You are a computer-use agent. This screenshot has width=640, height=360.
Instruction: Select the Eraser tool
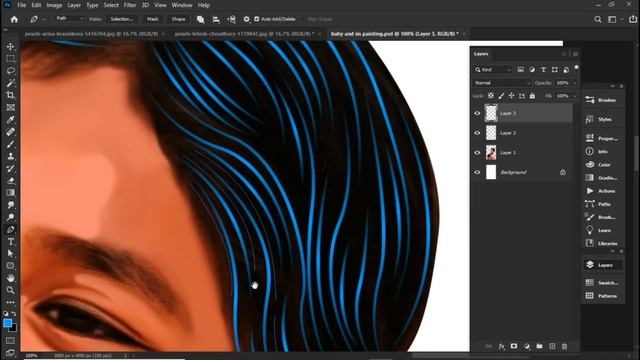(11, 180)
